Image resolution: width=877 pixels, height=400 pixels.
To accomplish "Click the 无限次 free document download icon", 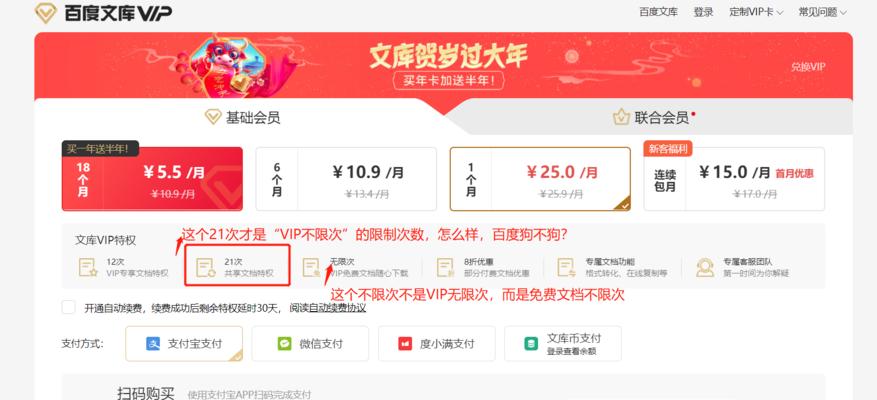I will coord(311,267).
